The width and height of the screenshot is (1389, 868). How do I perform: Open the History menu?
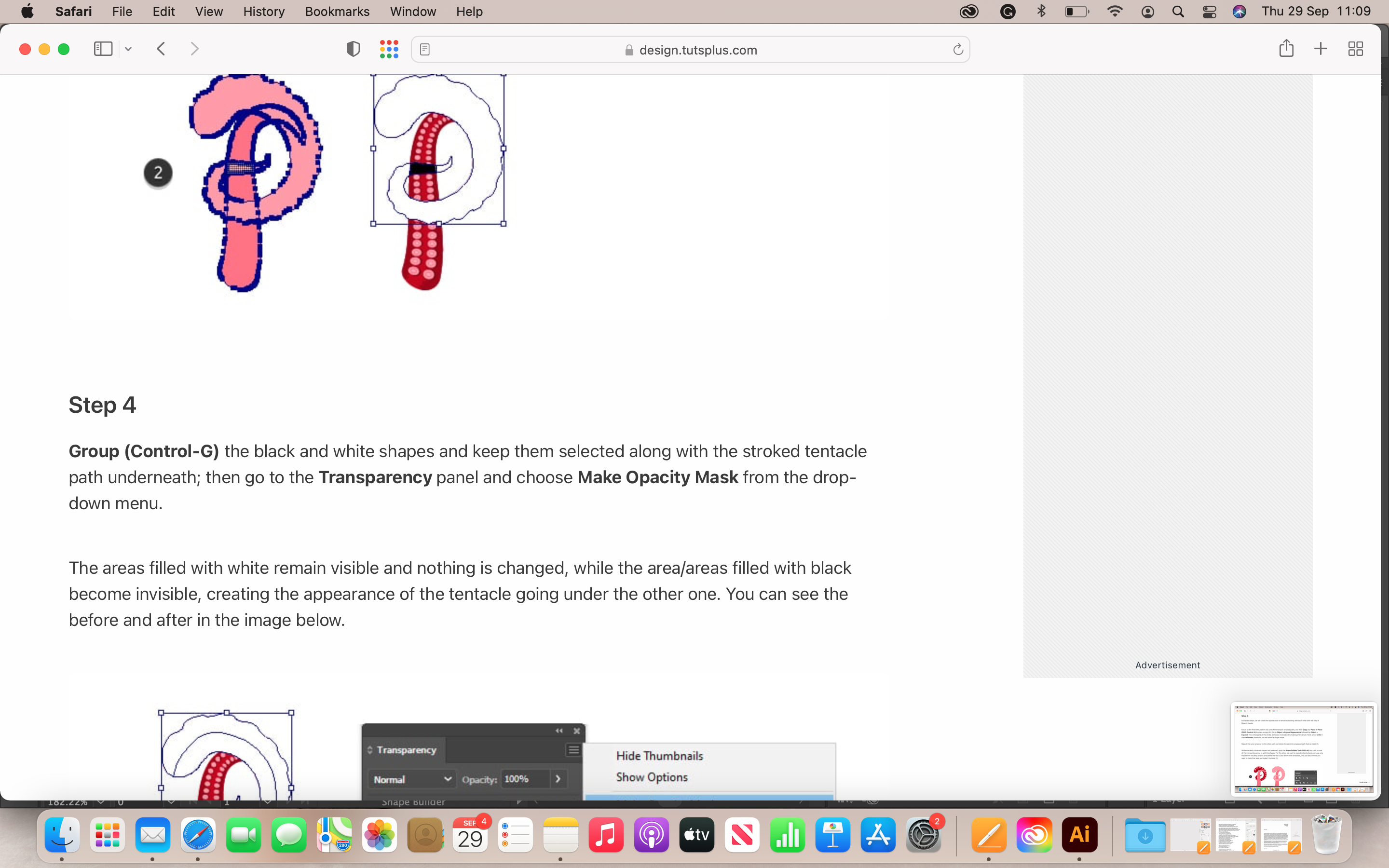click(x=263, y=12)
